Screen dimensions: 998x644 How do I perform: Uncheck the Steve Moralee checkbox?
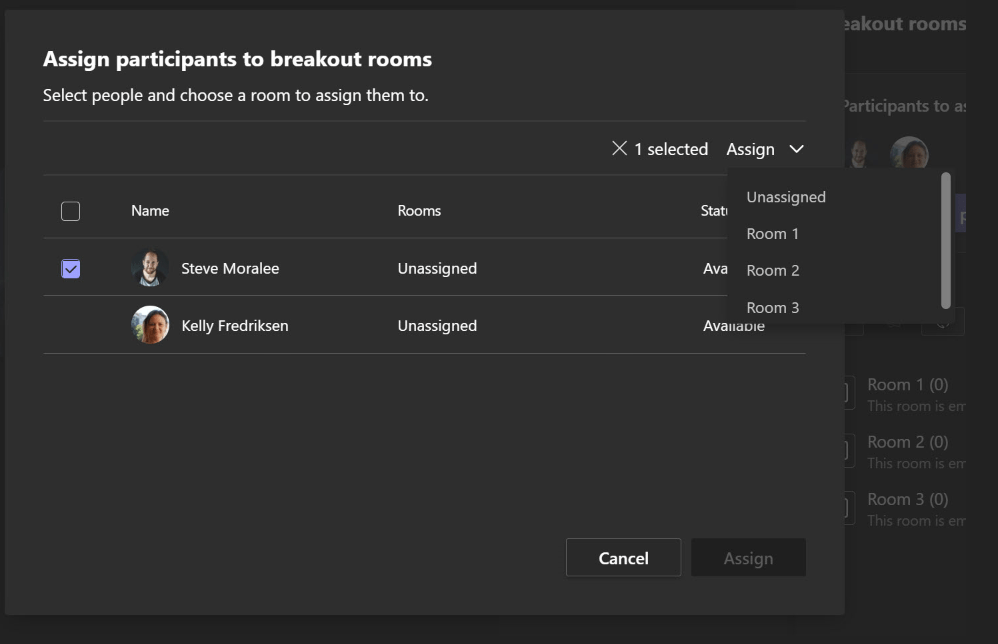(x=70, y=268)
